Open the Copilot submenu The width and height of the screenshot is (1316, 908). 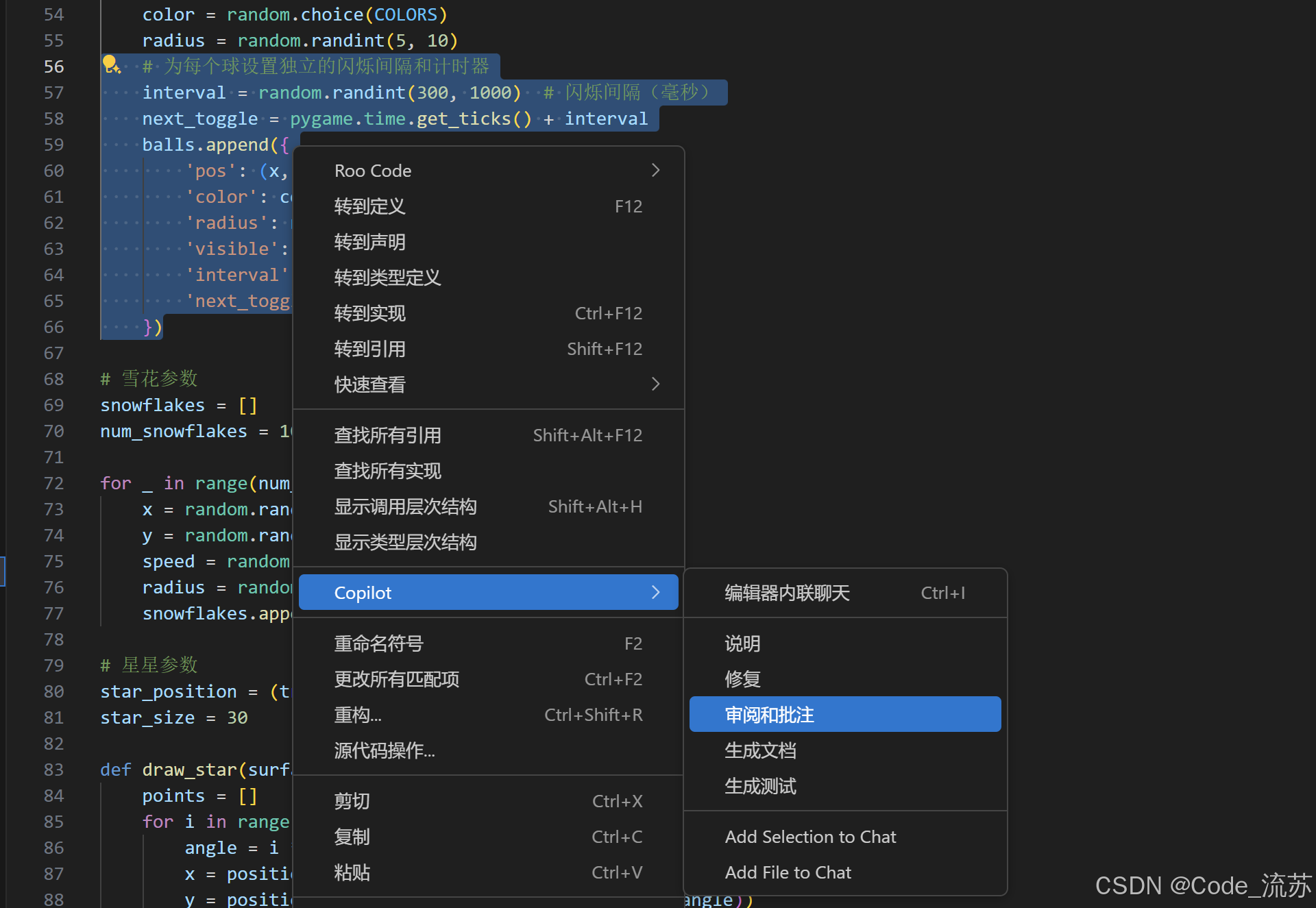click(488, 593)
